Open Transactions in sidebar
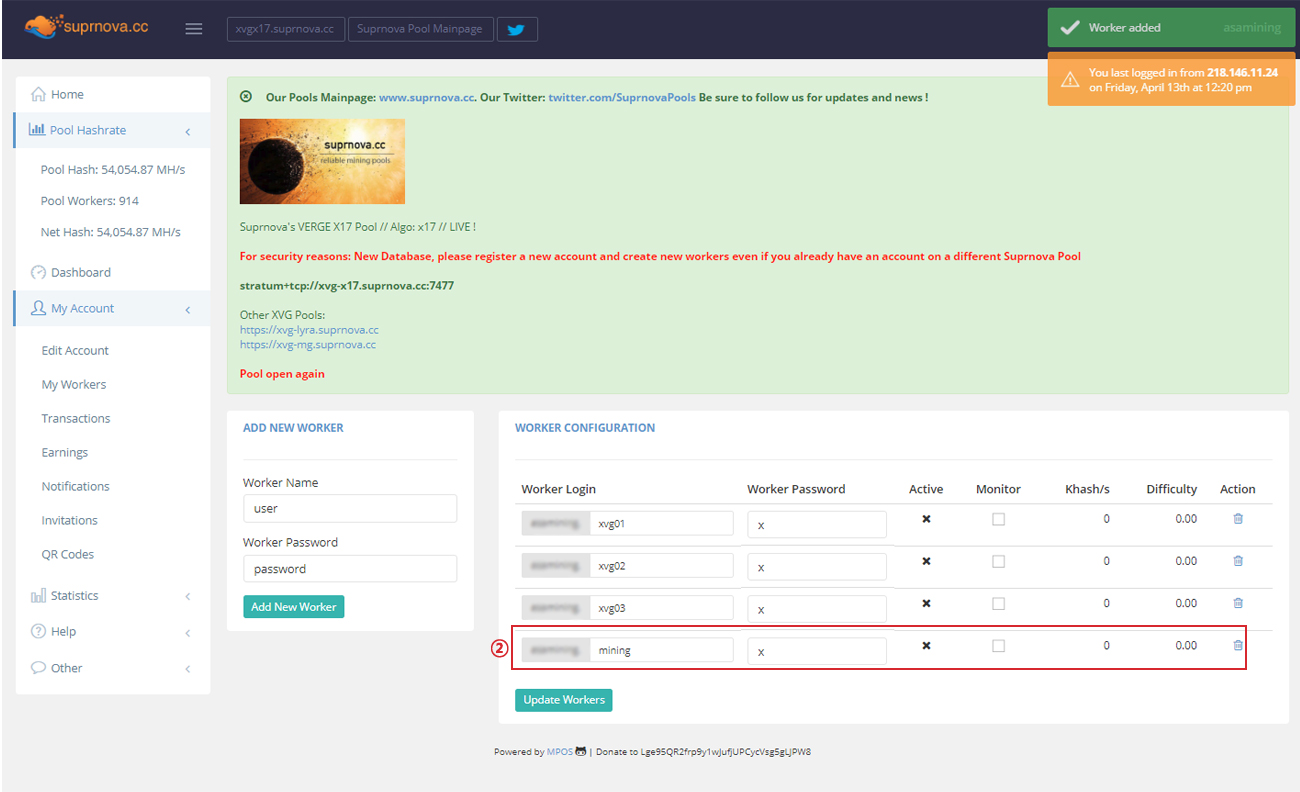1300x792 pixels. click(76, 418)
